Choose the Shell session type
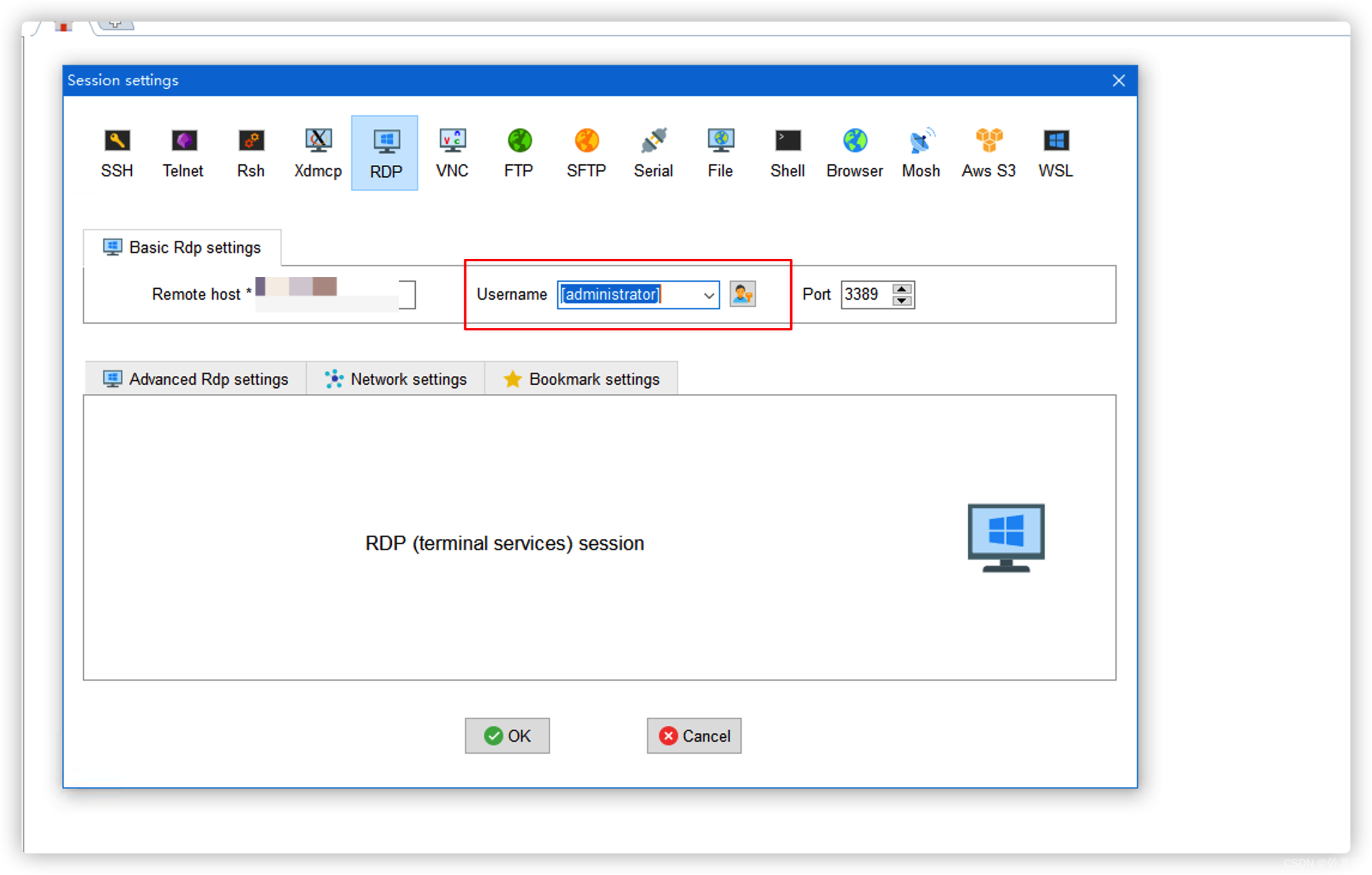Screen dimensions: 1372x875 [787, 153]
